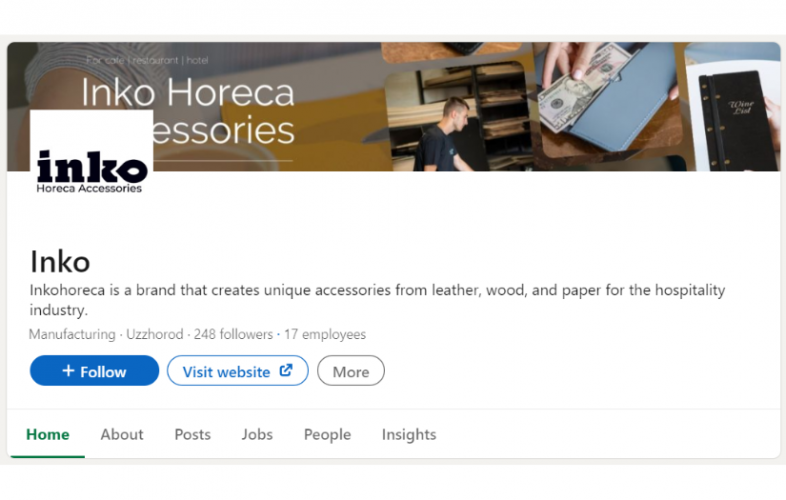The height and width of the screenshot is (500, 786).
Task: Open the More options button
Action: tap(351, 371)
